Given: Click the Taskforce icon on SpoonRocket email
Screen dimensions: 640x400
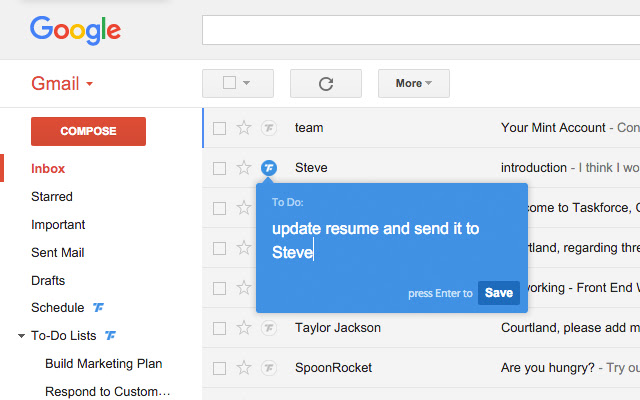Looking at the screenshot, I should [x=268, y=368].
